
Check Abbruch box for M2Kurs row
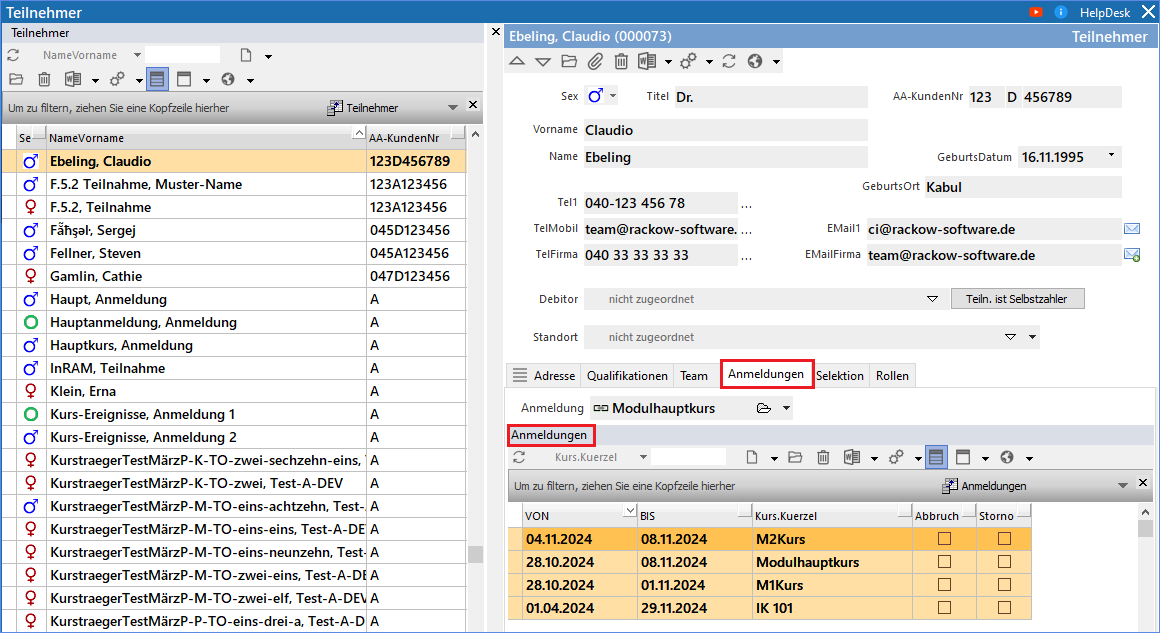(x=944, y=539)
